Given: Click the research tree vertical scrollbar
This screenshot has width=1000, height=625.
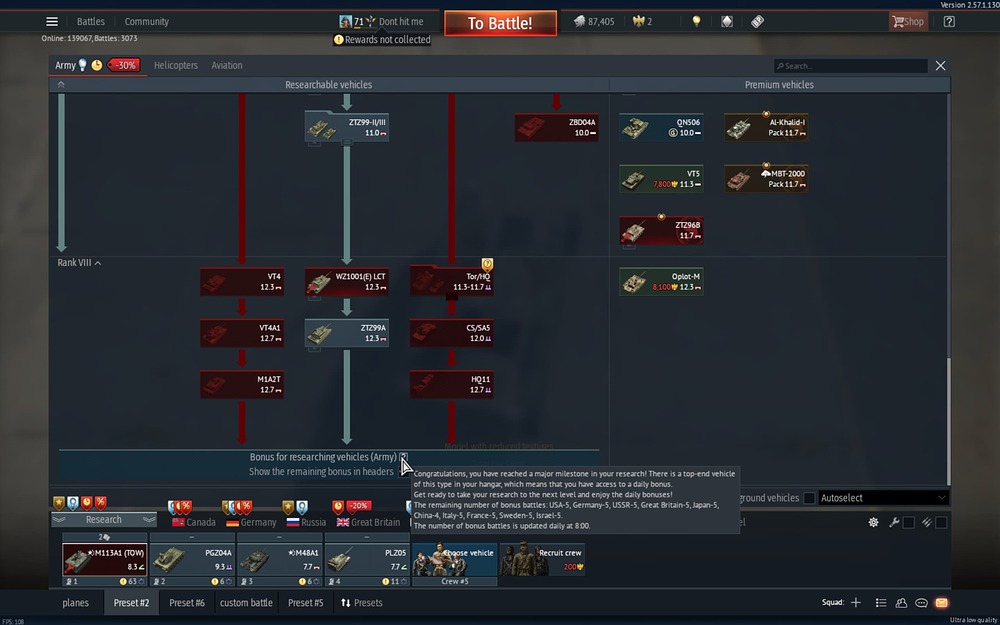Looking at the screenshot, I should pos(948,420).
